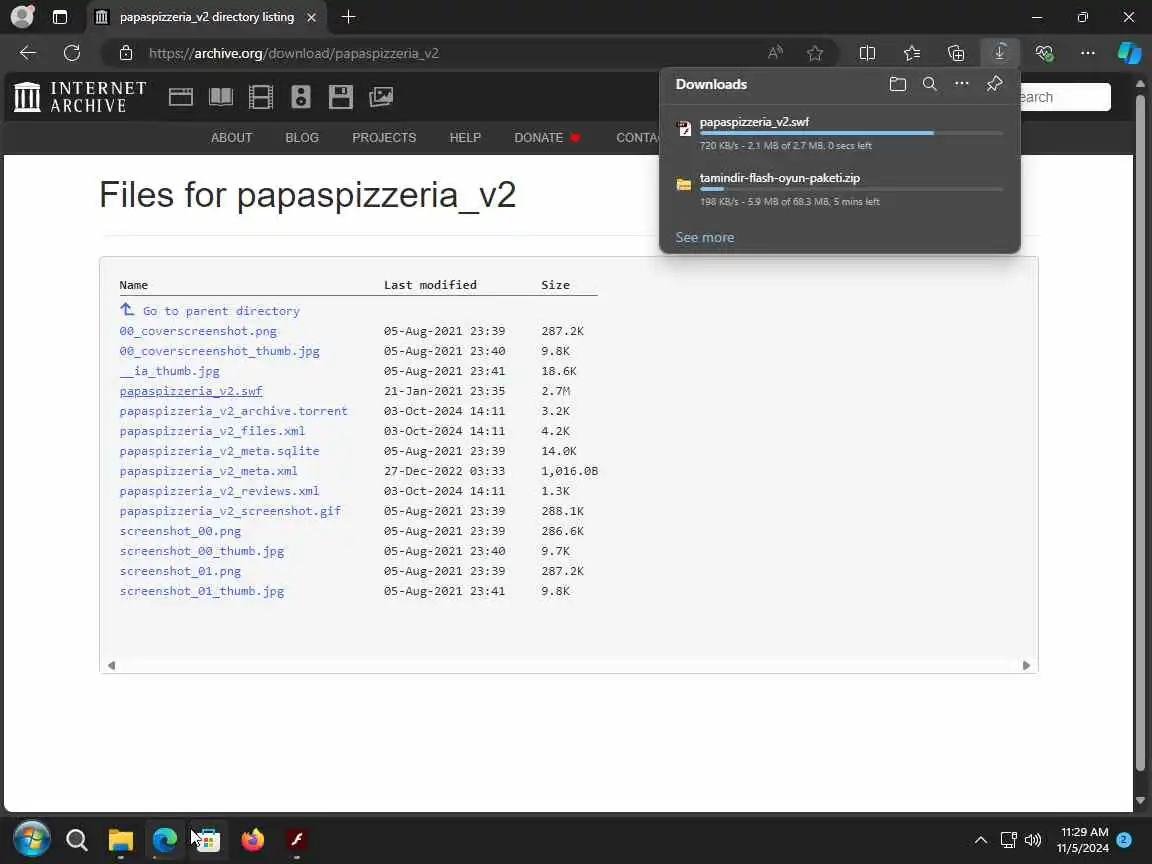Click the file listing left scroll arrow
1152x864 pixels.
pyautogui.click(x=112, y=666)
